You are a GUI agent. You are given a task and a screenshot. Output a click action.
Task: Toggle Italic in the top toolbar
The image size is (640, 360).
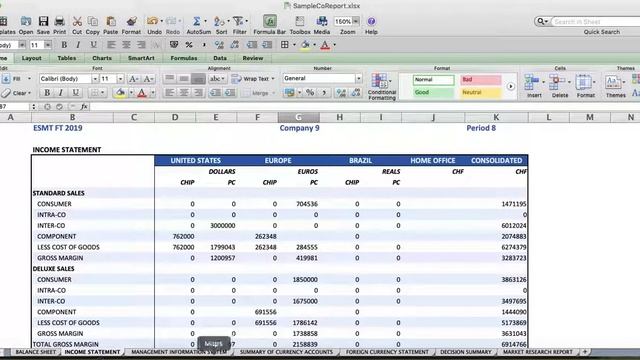tap(78, 45)
